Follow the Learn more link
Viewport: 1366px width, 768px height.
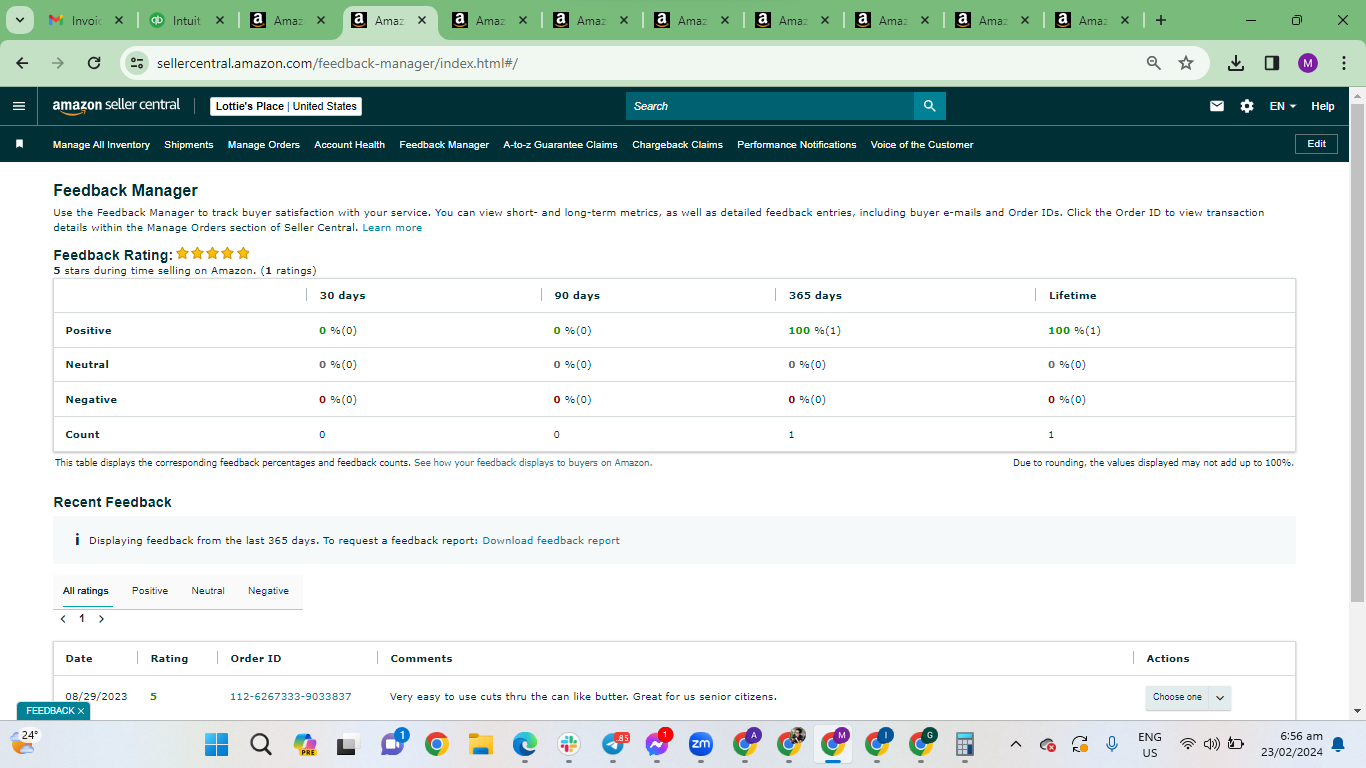[392, 228]
